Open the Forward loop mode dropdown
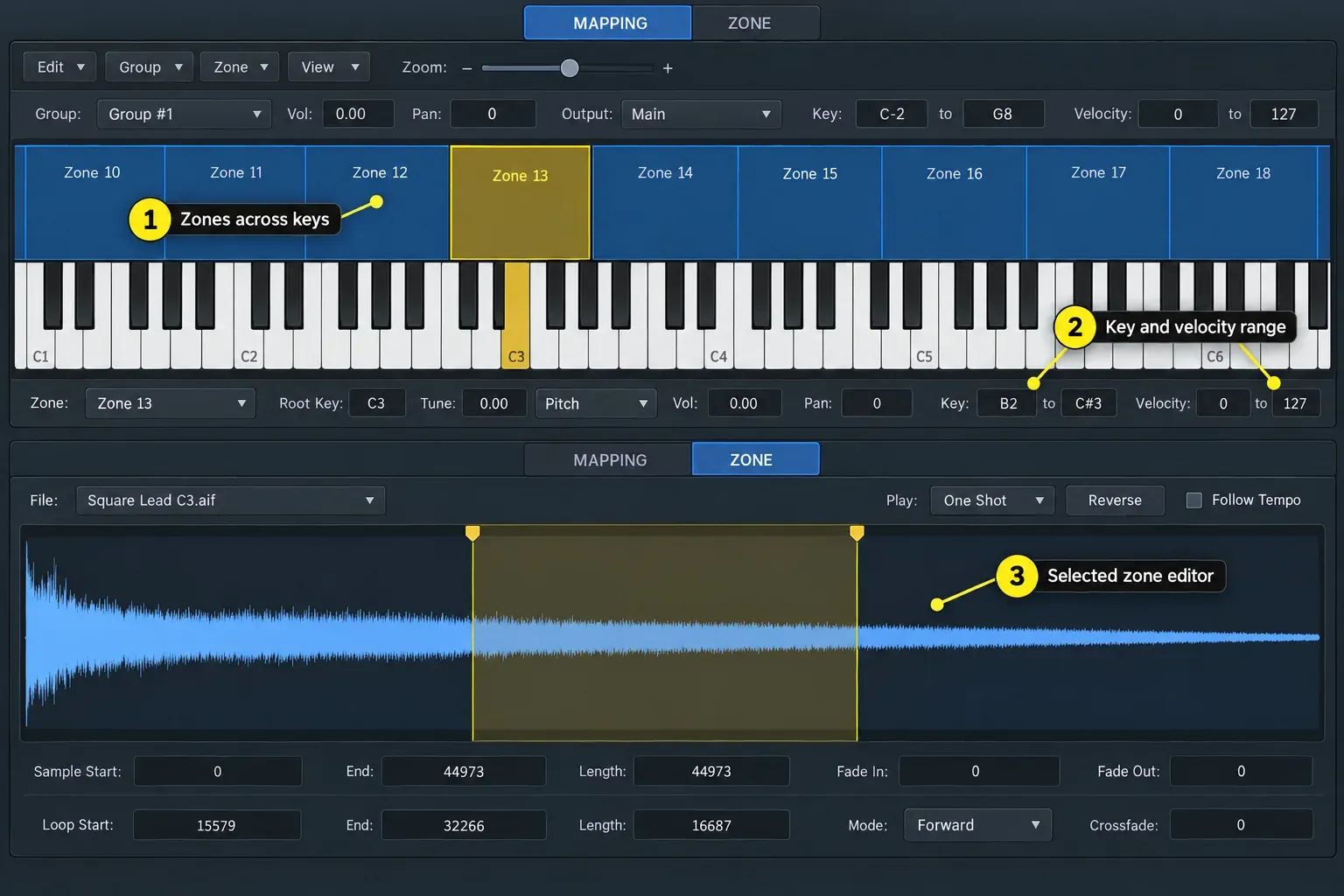The width and height of the screenshot is (1344, 896). [x=977, y=825]
